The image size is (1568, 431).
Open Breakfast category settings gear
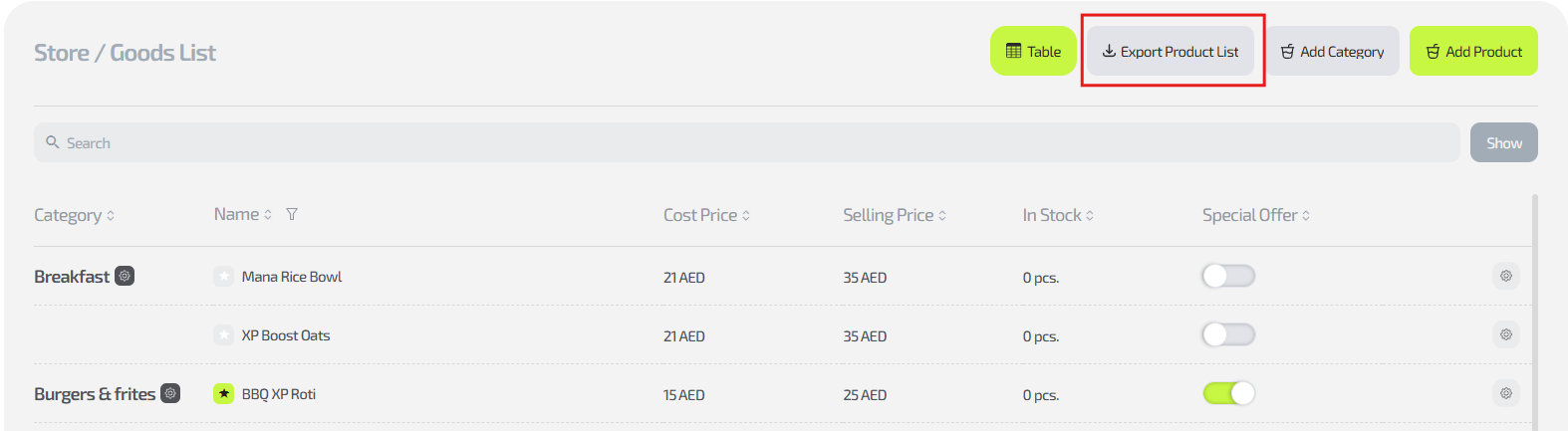click(125, 276)
